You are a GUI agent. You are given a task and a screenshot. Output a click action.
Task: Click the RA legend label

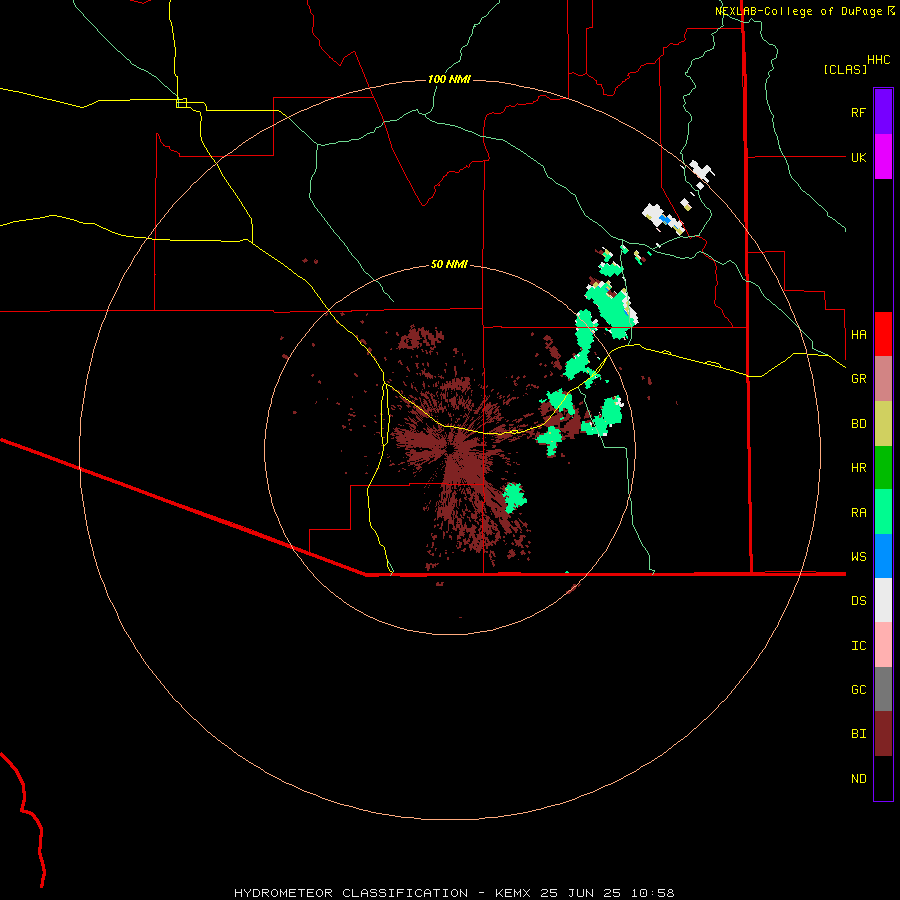858,513
